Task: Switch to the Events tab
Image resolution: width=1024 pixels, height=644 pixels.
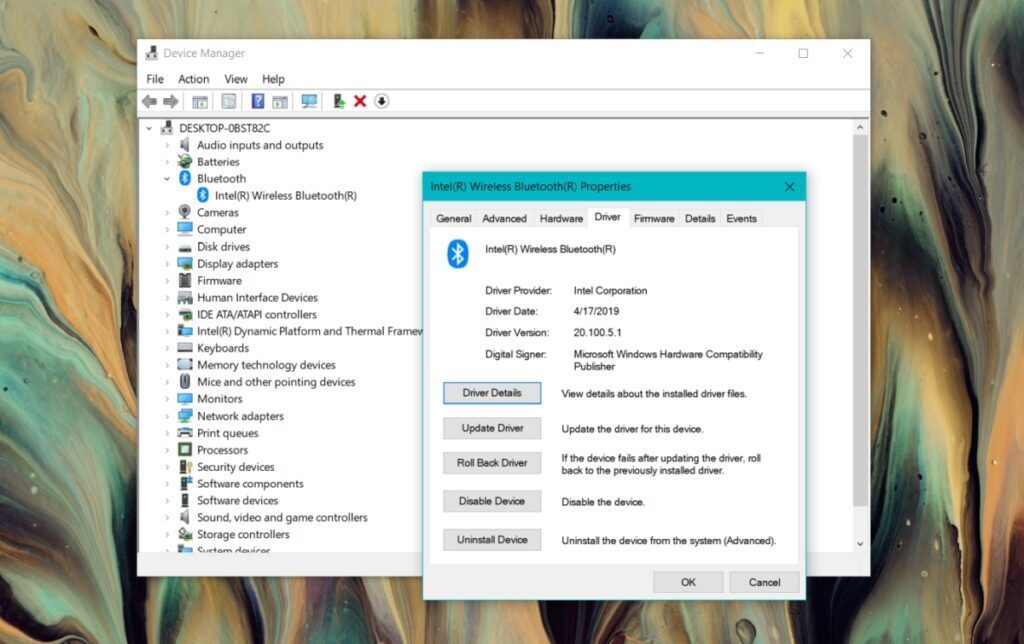Action: [x=741, y=218]
